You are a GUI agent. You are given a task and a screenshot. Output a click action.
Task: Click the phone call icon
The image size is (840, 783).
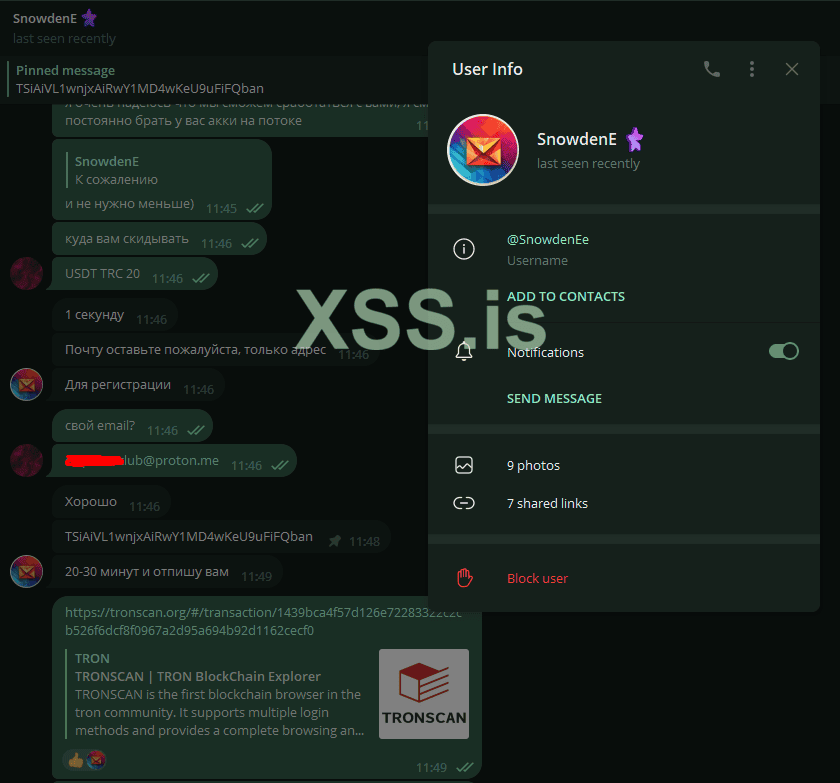pyautogui.click(x=712, y=69)
